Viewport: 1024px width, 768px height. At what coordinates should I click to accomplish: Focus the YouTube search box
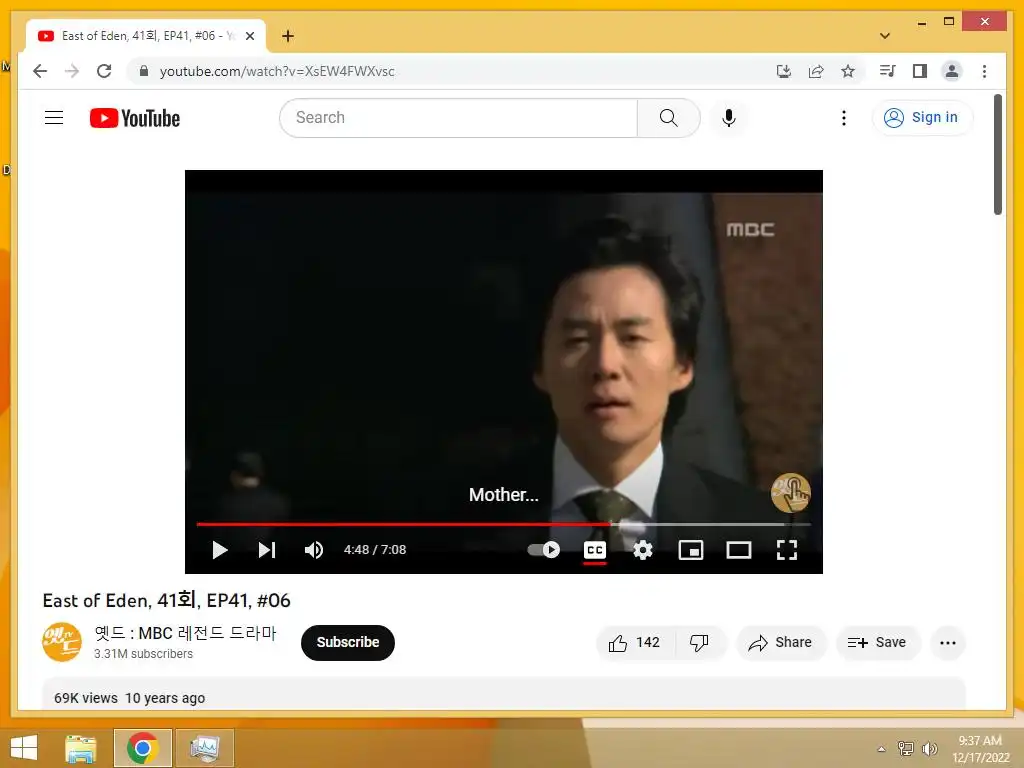click(x=458, y=118)
